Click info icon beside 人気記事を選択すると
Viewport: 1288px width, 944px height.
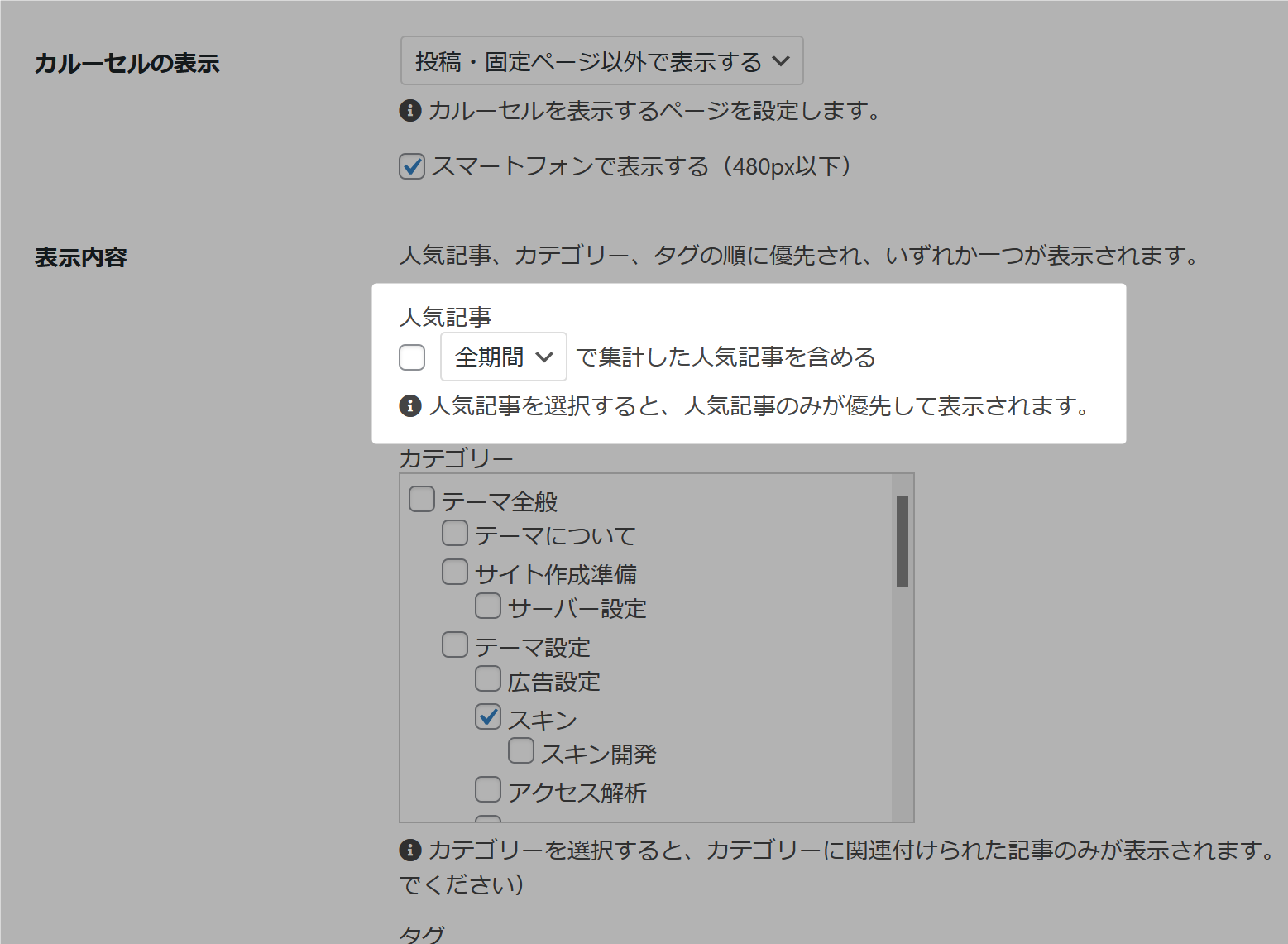coord(410,406)
